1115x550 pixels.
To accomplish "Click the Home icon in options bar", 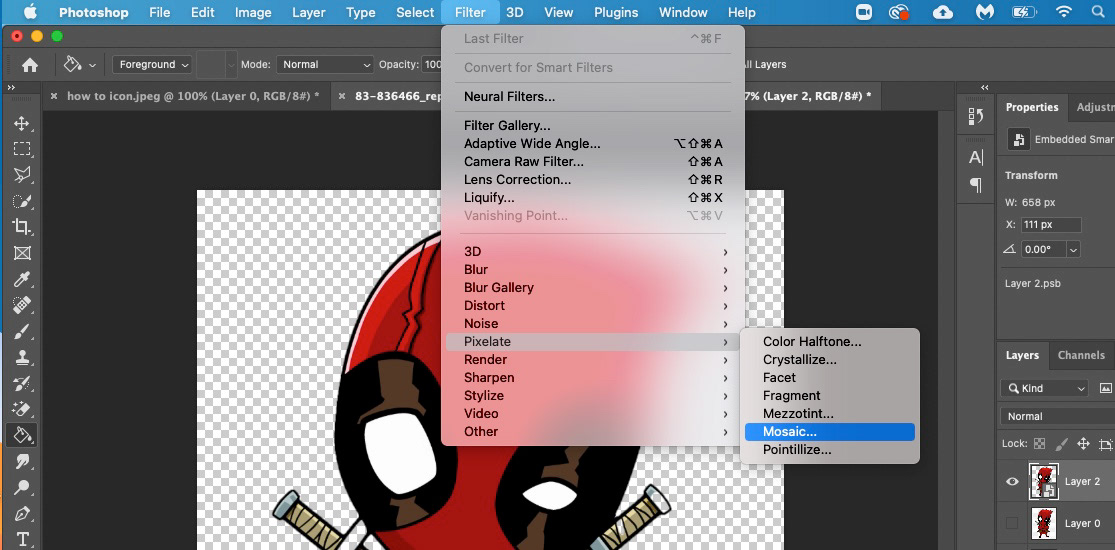I will 30,65.
